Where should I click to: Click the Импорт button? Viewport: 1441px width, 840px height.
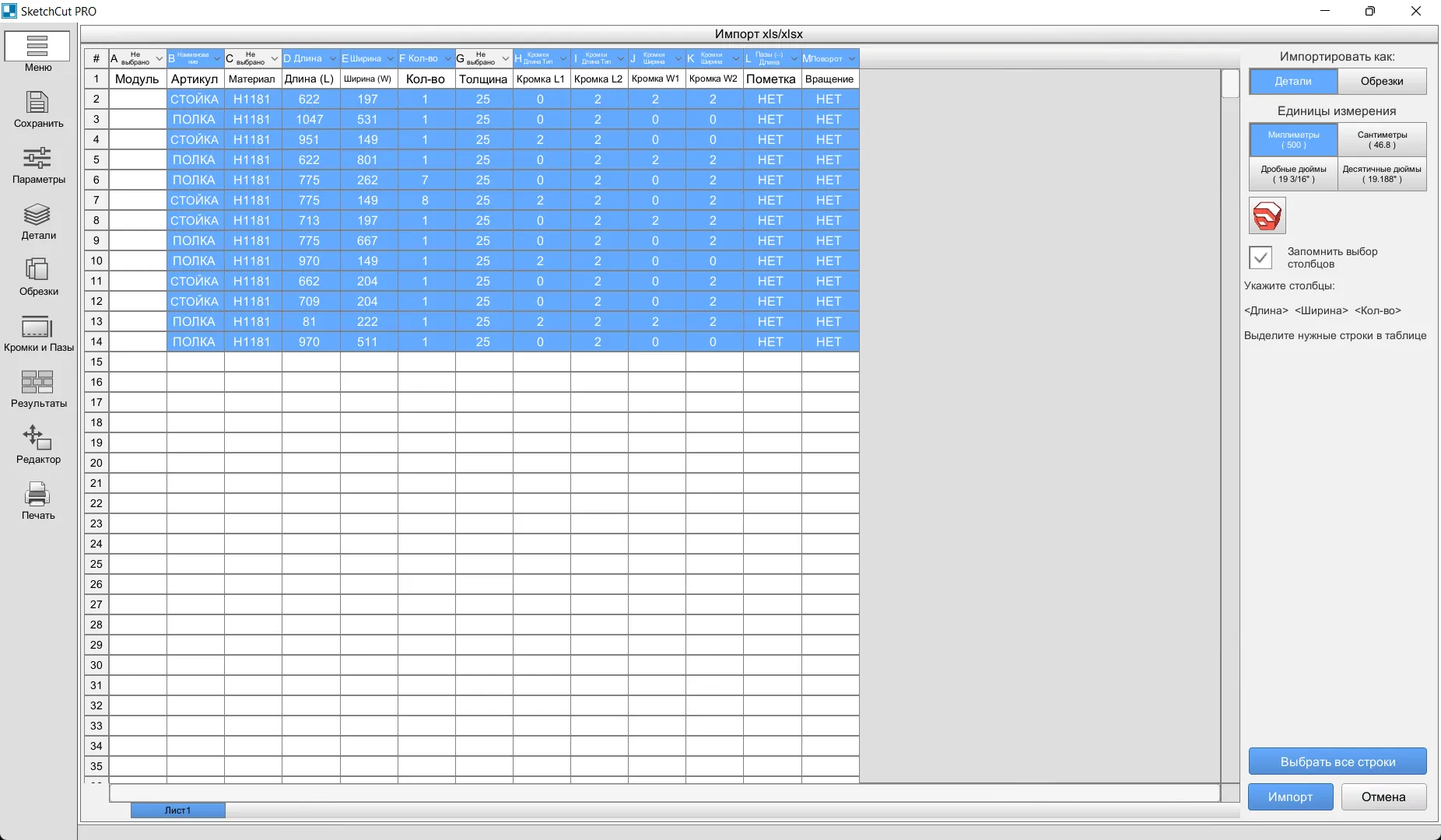pyautogui.click(x=1290, y=797)
